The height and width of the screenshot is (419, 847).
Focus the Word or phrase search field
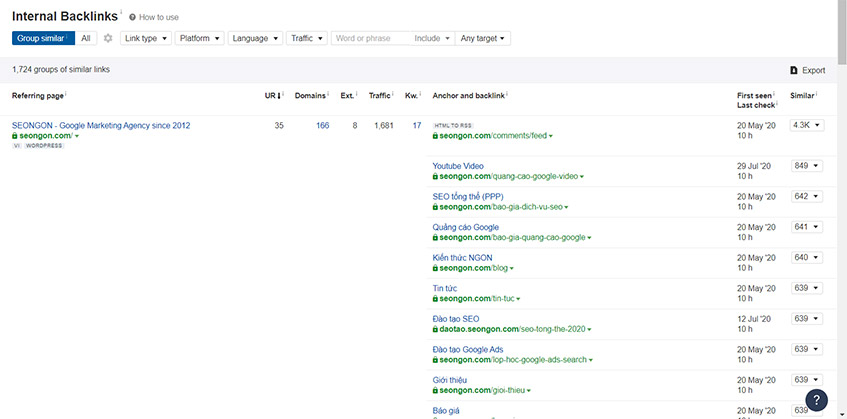pos(371,38)
